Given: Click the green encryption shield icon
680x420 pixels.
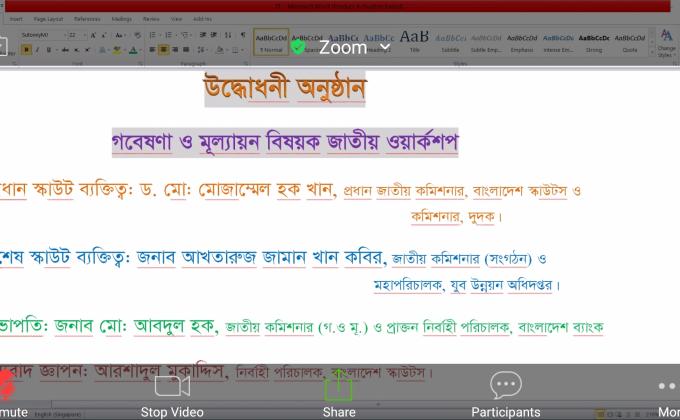Looking at the screenshot, I should (298, 47).
